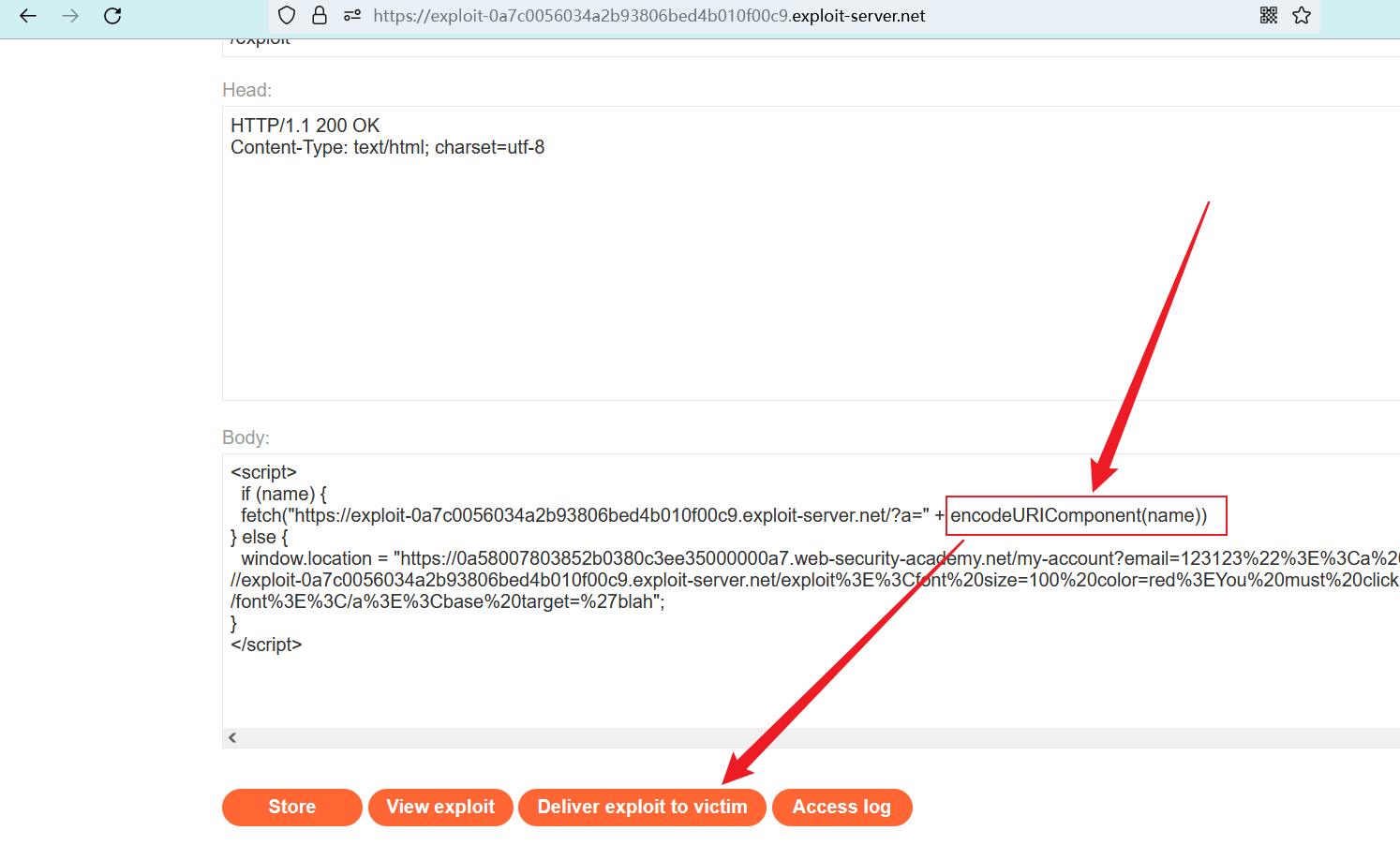Click the 'Body:' field label
Image resolution: width=1400 pixels, height=860 pixels.
[x=246, y=437]
